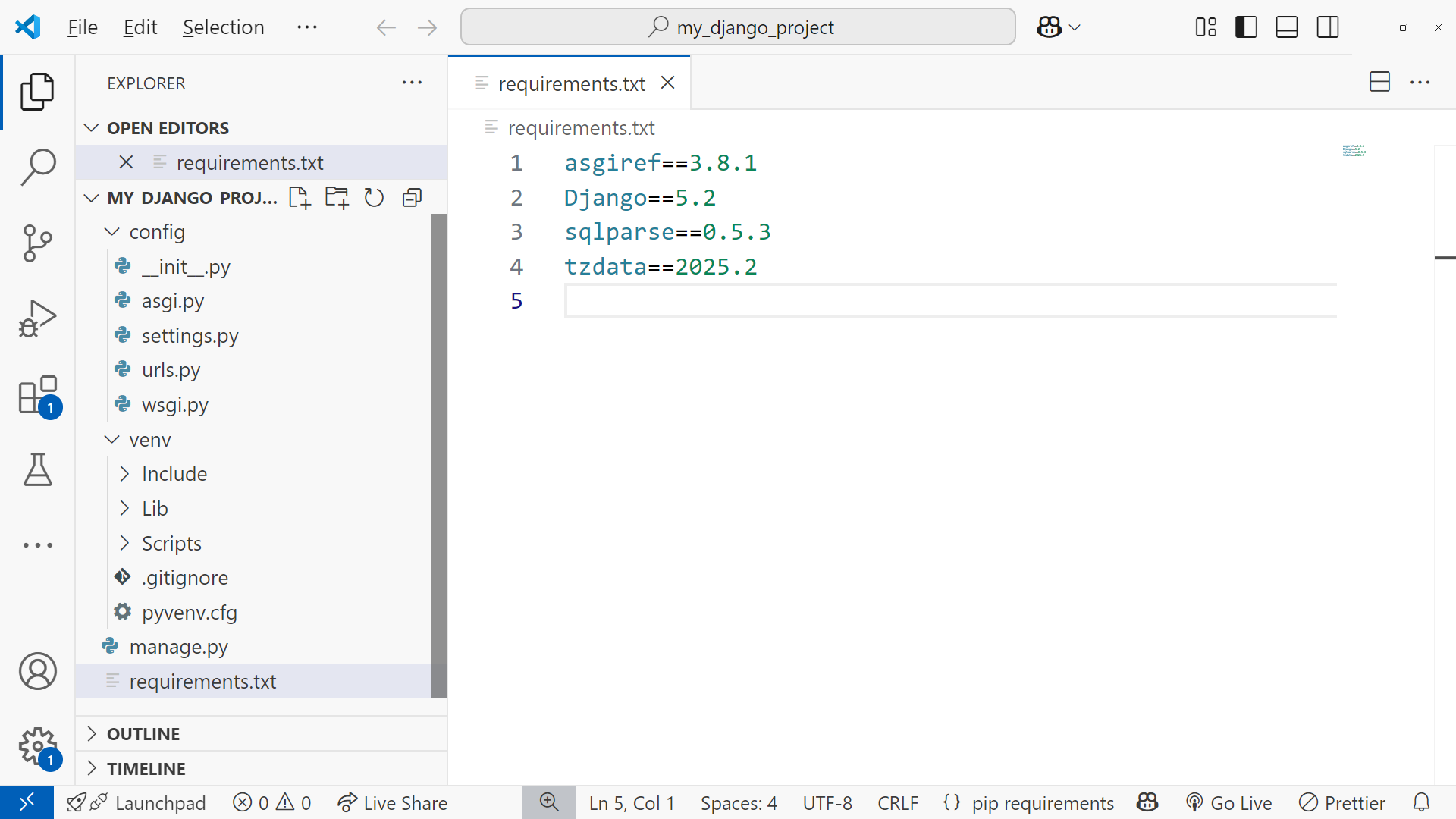The width and height of the screenshot is (1456, 819).
Task: Collapse the config folder
Action: pyautogui.click(x=112, y=232)
